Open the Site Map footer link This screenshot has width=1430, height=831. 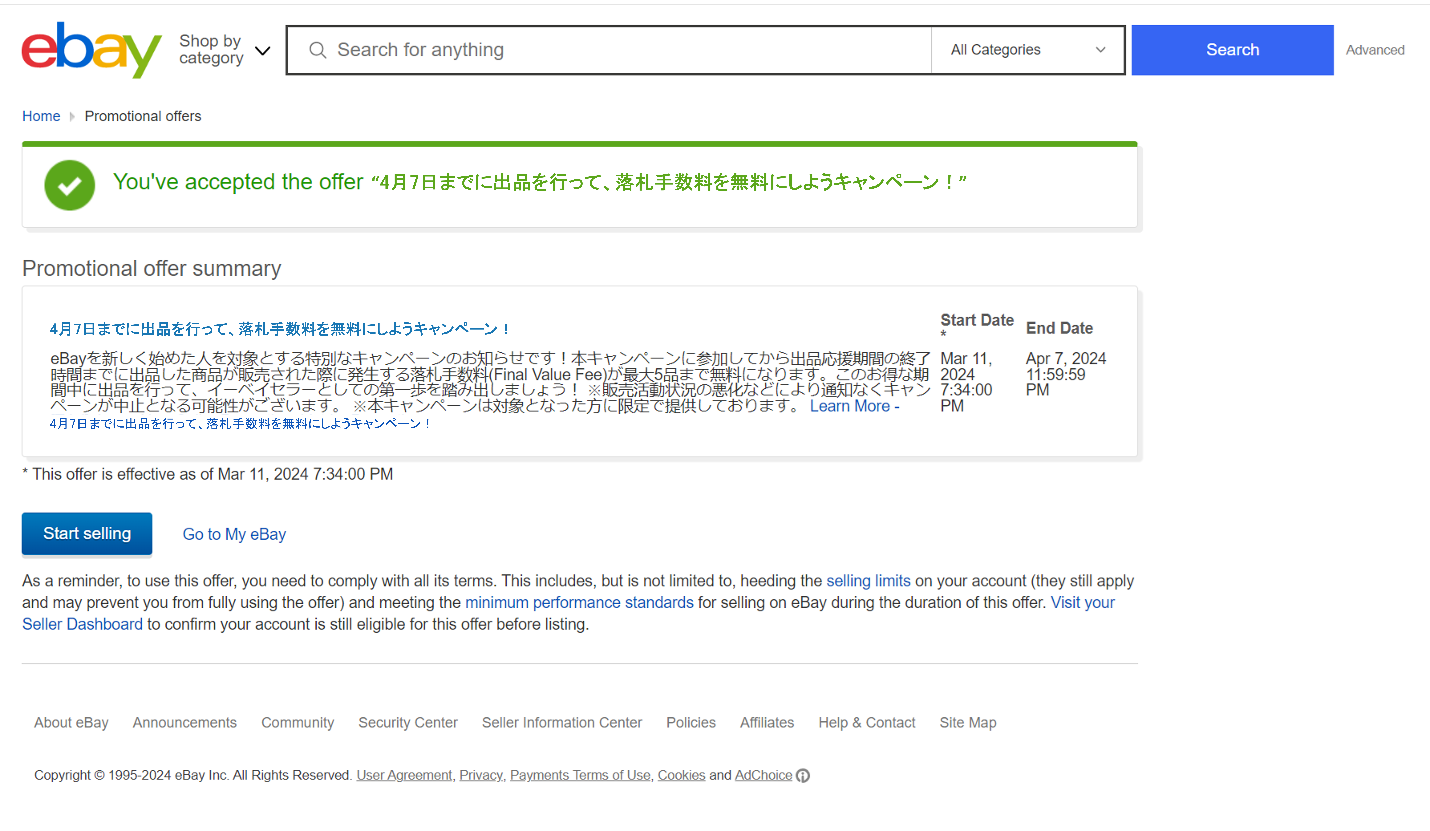tap(967, 723)
